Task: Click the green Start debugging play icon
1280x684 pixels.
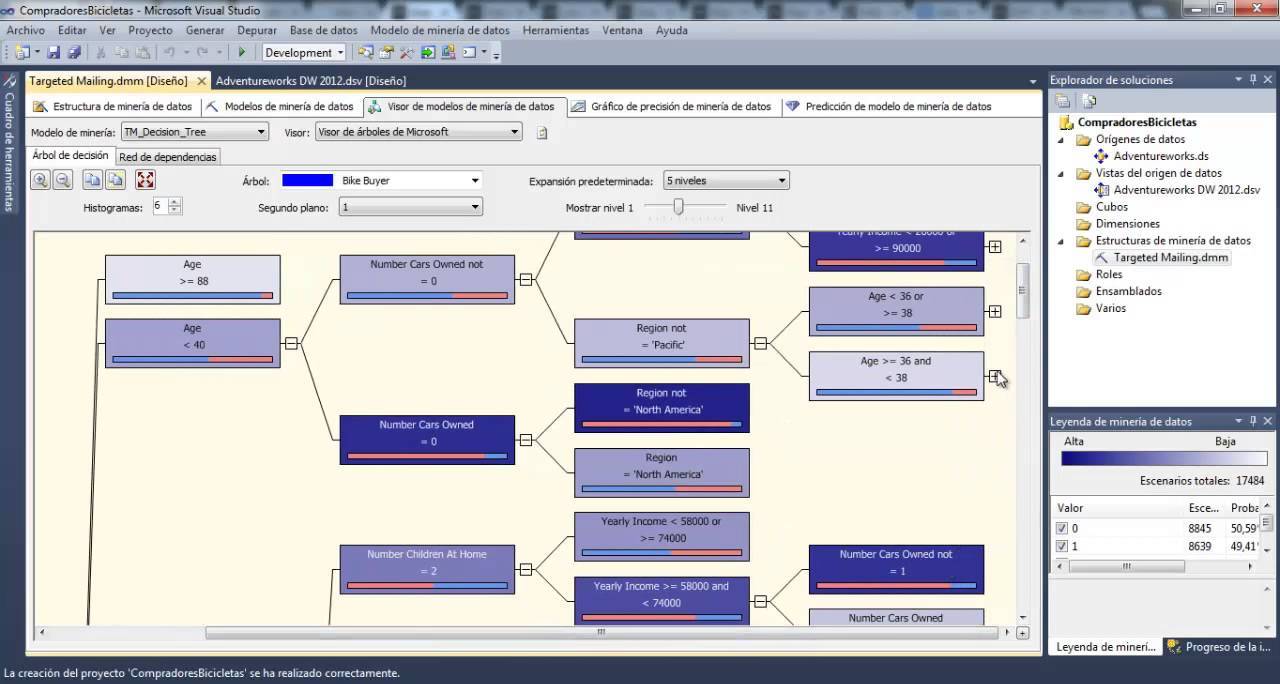Action: pos(242,50)
